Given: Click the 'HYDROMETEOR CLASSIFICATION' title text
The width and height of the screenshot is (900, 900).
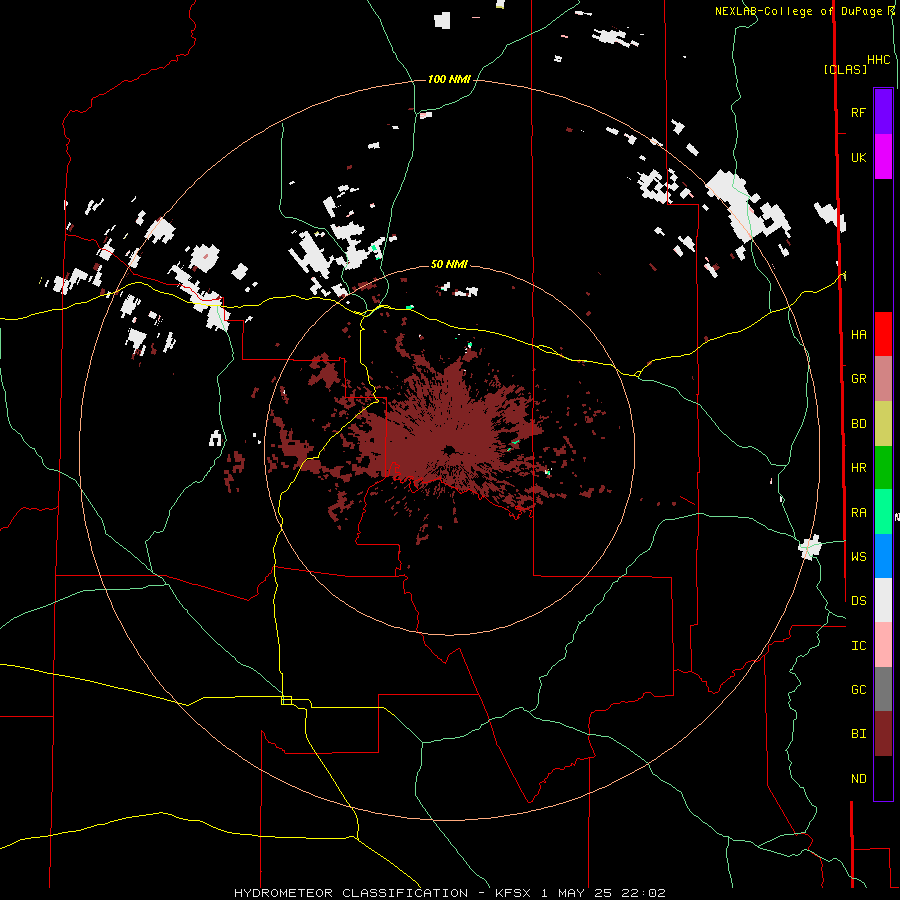Looking at the screenshot, I should pyautogui.click(x=351, y=893).
